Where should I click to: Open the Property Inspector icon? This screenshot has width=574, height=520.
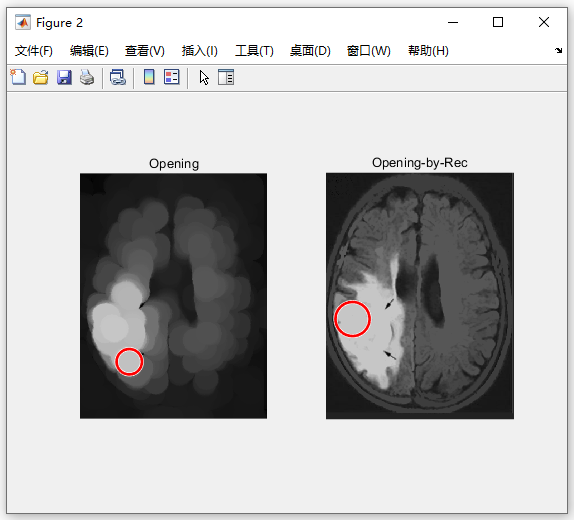tap(226, 77)
